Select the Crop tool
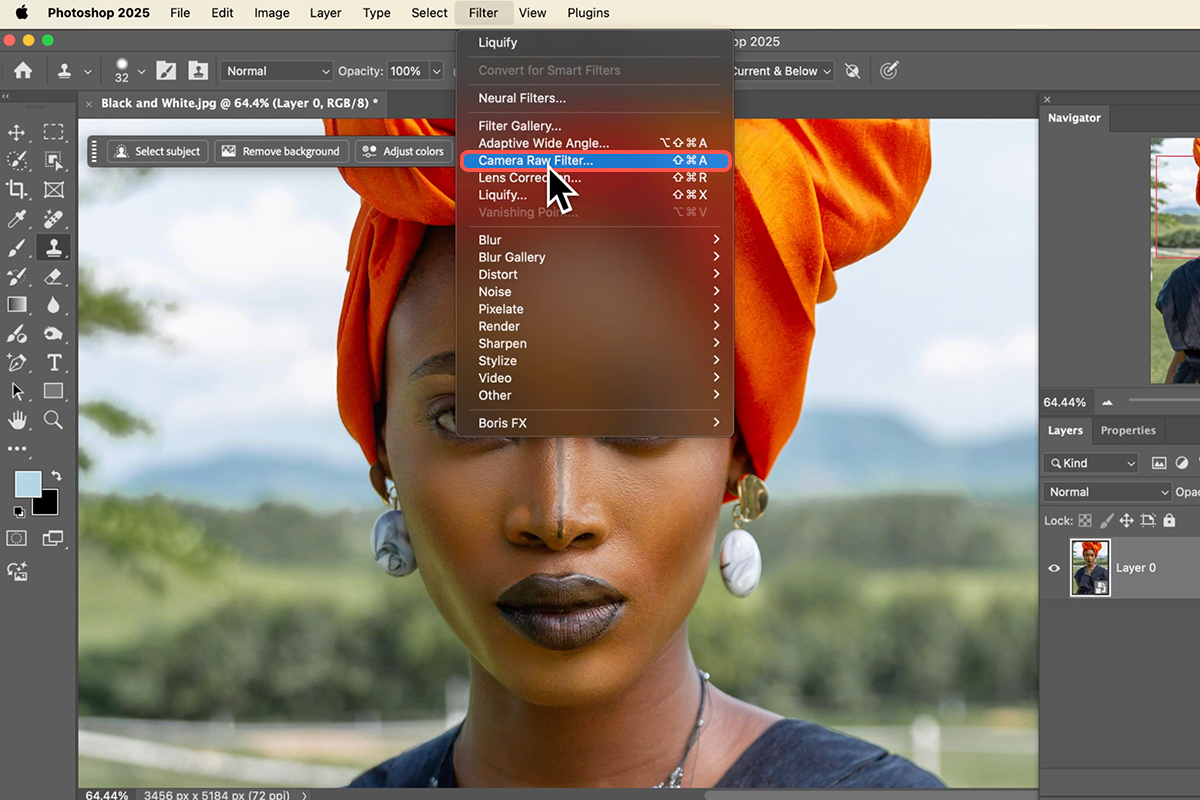The width and height of the screenshot is (1200, 800). 17,190
